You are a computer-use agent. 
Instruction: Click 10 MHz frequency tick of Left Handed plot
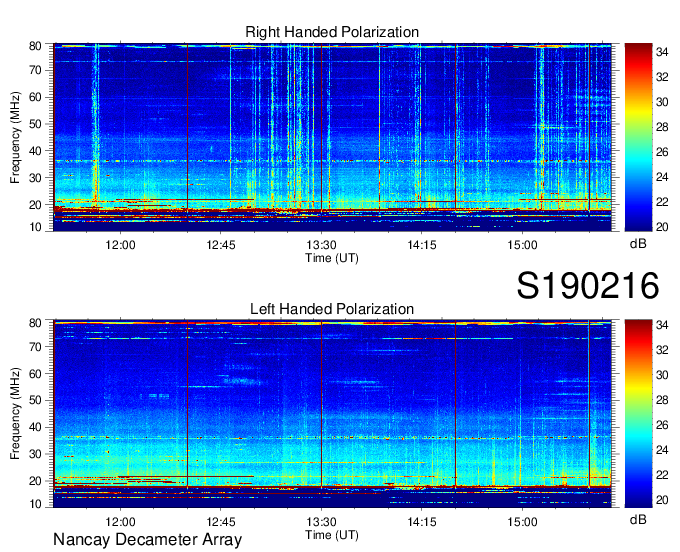click(x=35, y=504)
